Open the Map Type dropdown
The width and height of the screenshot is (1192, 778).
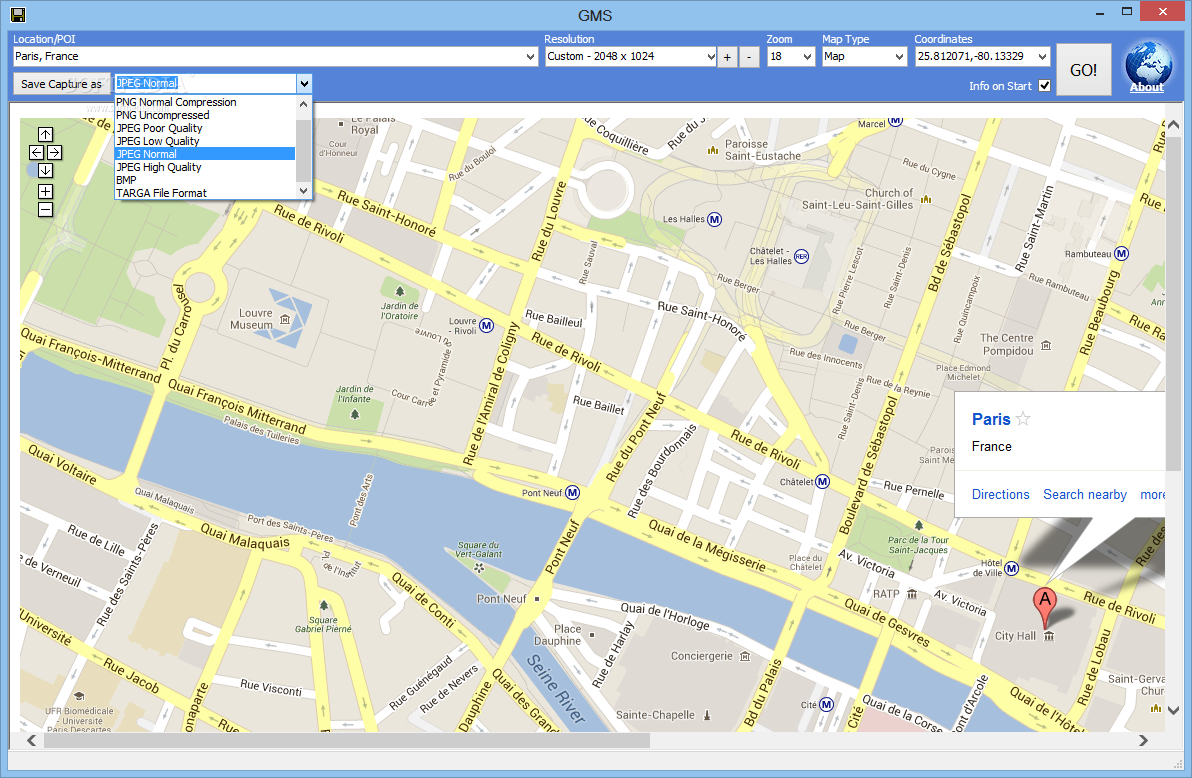pos(899,57)
